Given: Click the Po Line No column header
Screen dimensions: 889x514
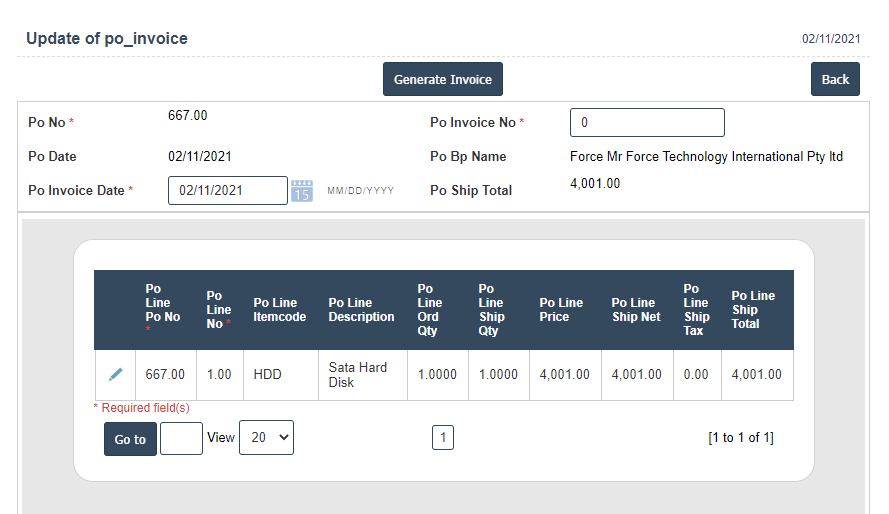Looking at the screenshot, I should point(218,310).
